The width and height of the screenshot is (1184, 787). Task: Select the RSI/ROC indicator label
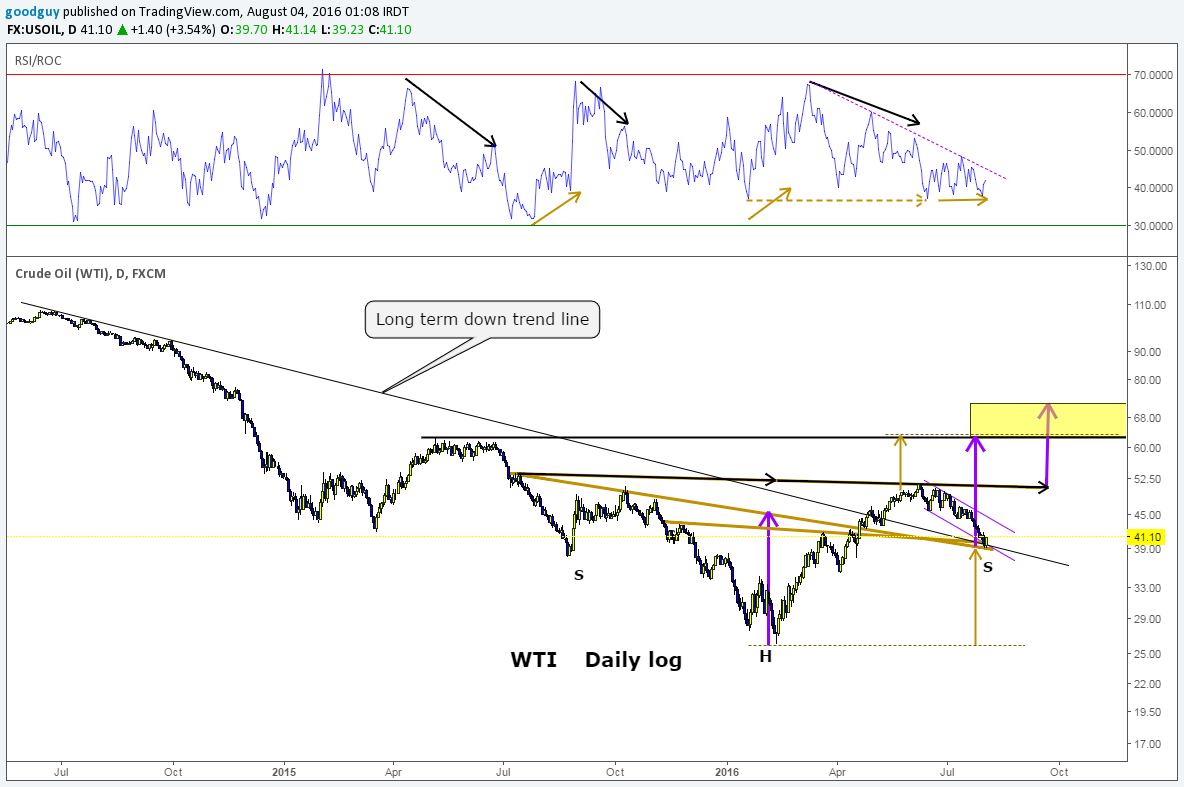(37, 60)
